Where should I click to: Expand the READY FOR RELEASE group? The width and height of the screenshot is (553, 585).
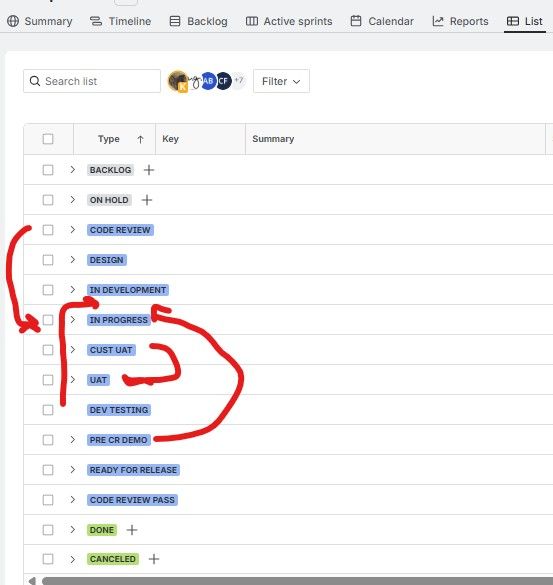tap(72, 469)
